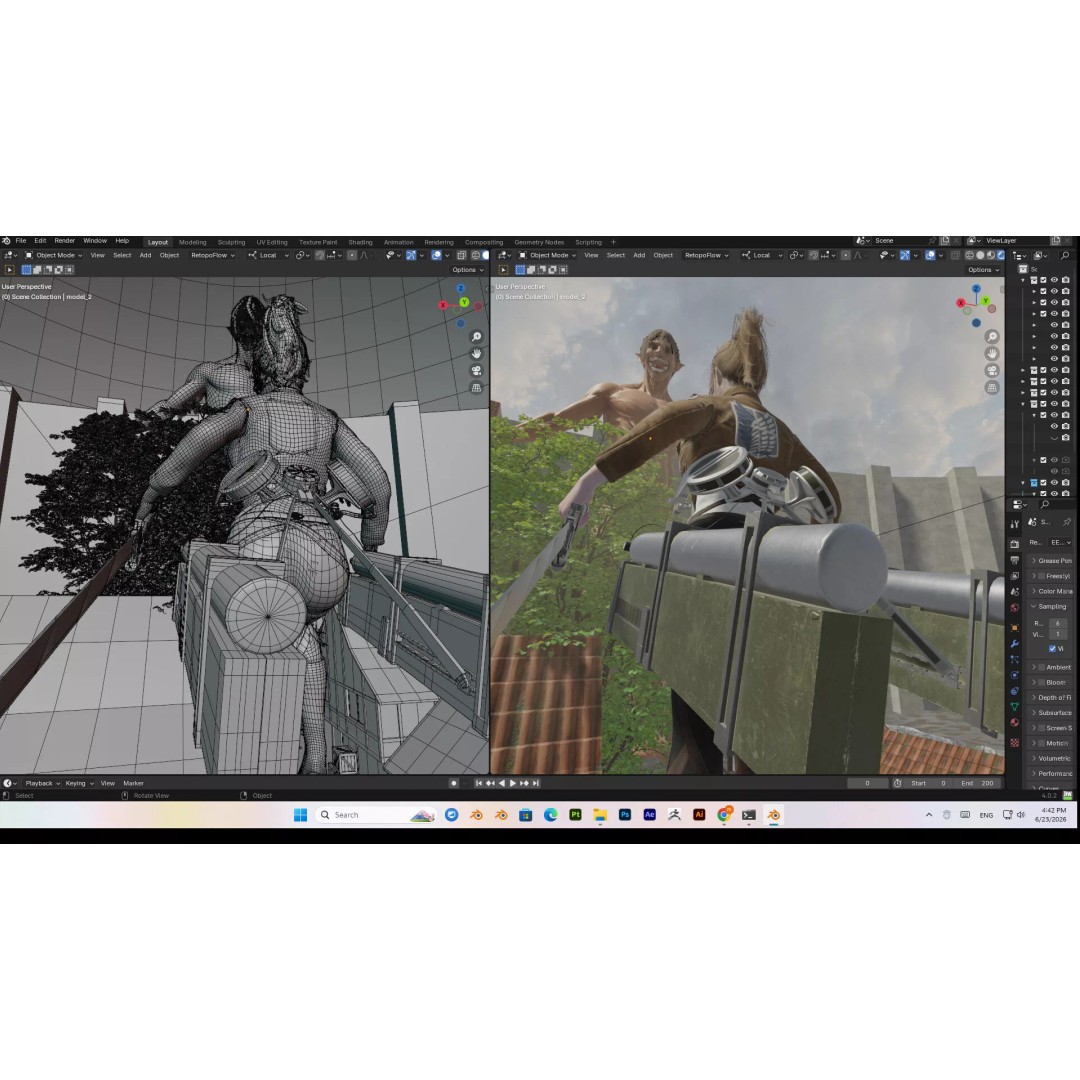The width and height of the screenshot is (1080, 1080).
Task: Click the play animation button
Action: pyautogui.click(x=512, y=783)
